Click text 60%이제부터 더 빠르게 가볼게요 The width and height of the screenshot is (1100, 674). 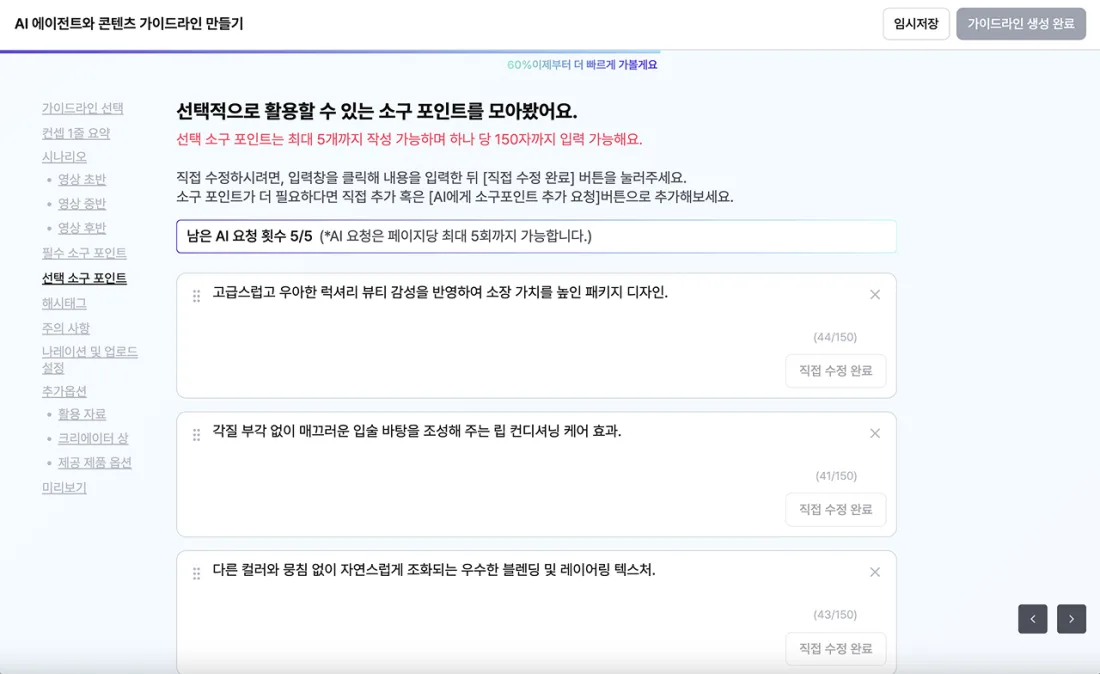click(x=582, y=65)
